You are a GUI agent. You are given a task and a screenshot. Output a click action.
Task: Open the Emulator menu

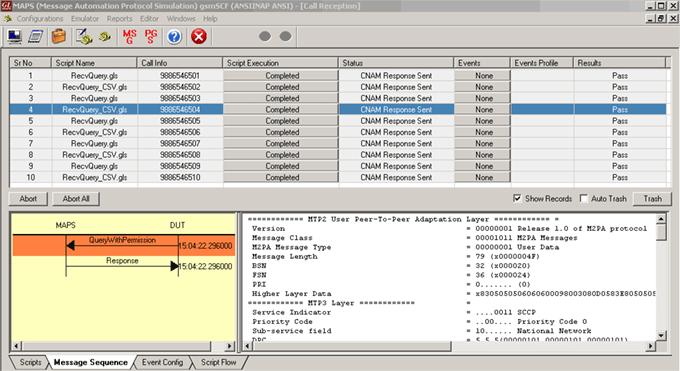[85, 19]
